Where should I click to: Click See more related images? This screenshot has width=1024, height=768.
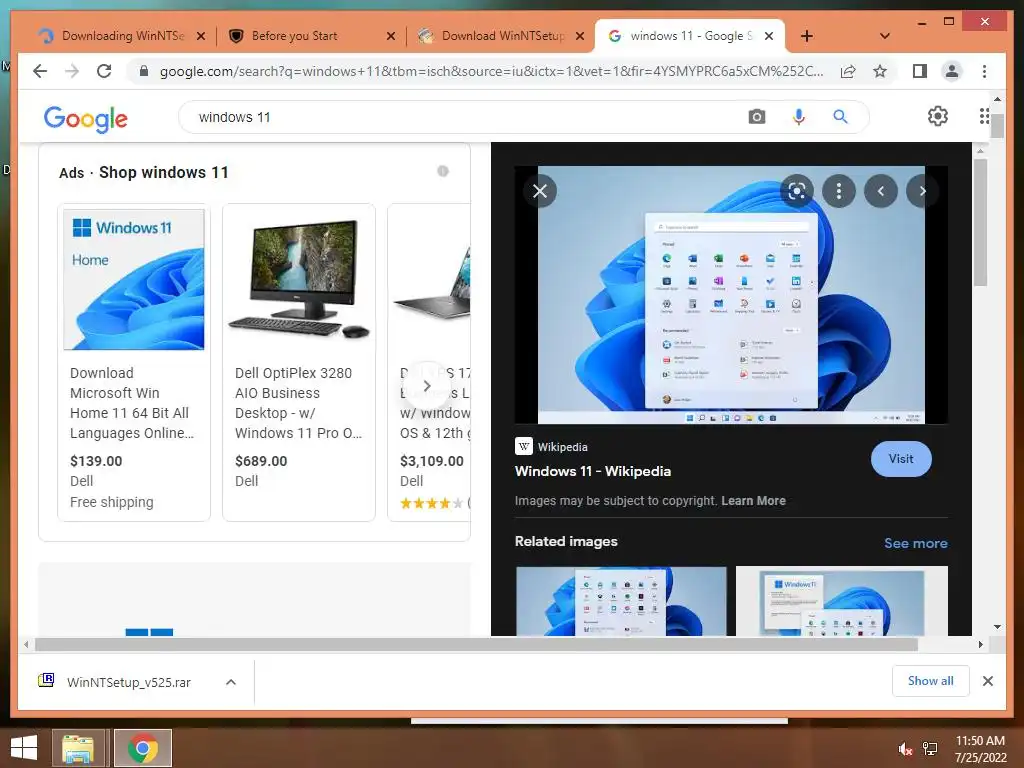pos(916,543)
